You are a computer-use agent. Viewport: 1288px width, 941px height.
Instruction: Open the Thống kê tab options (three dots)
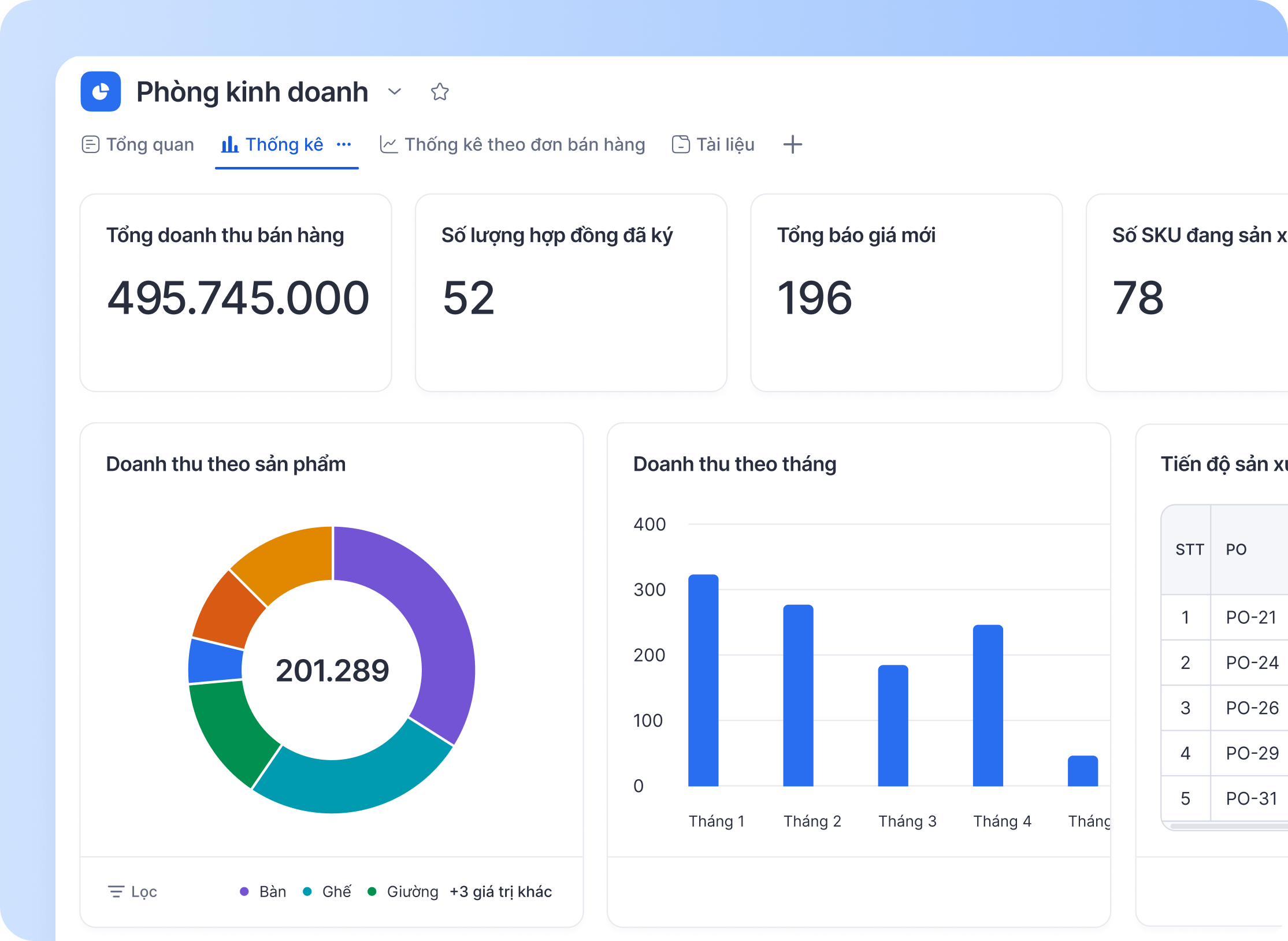click(344, 144)
